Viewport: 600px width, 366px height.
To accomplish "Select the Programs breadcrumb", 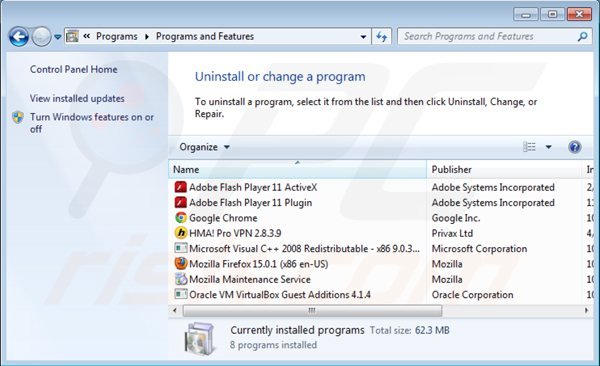I will [117, 36].
